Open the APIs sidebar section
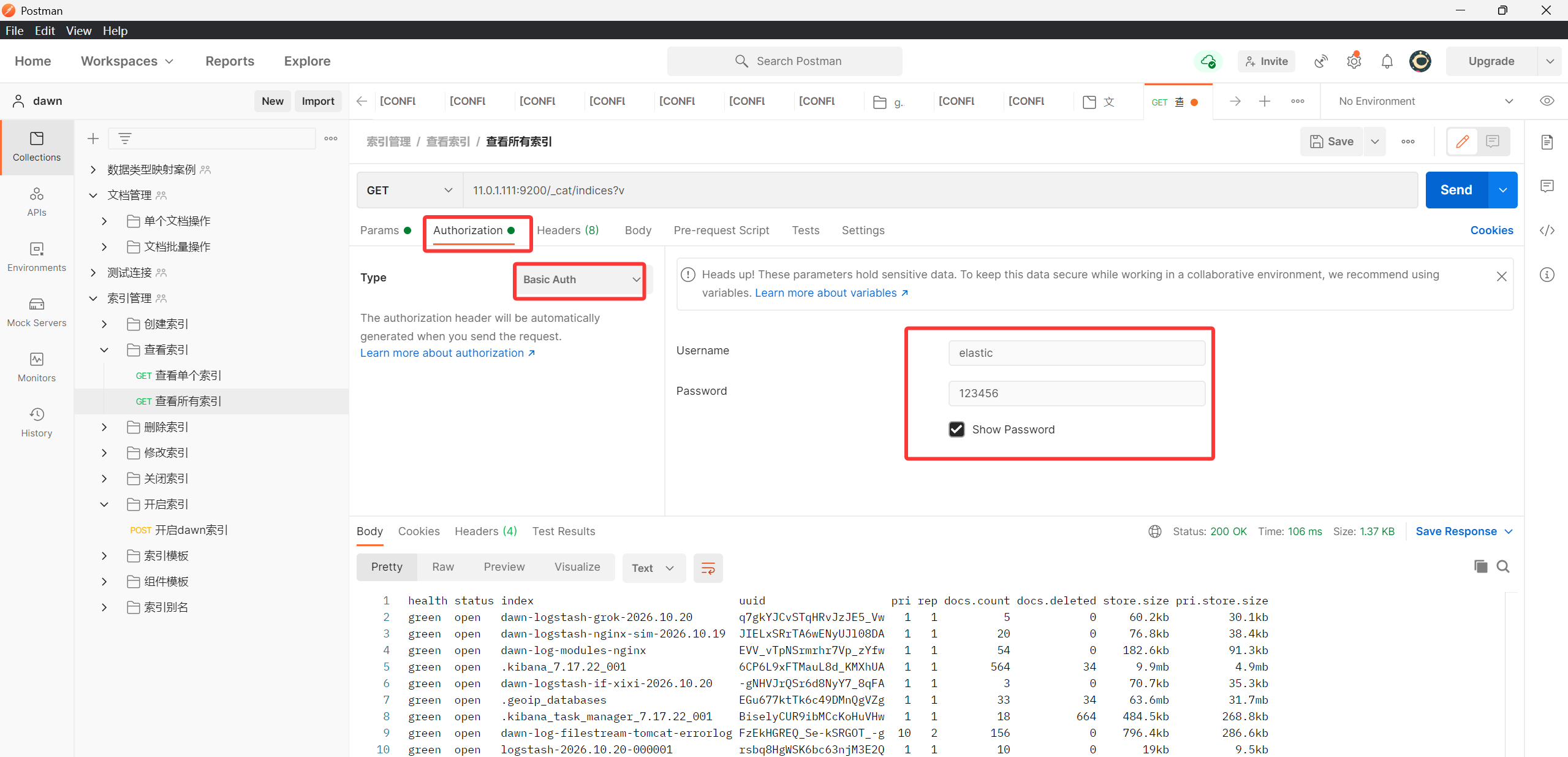 (x=37, y=202)
